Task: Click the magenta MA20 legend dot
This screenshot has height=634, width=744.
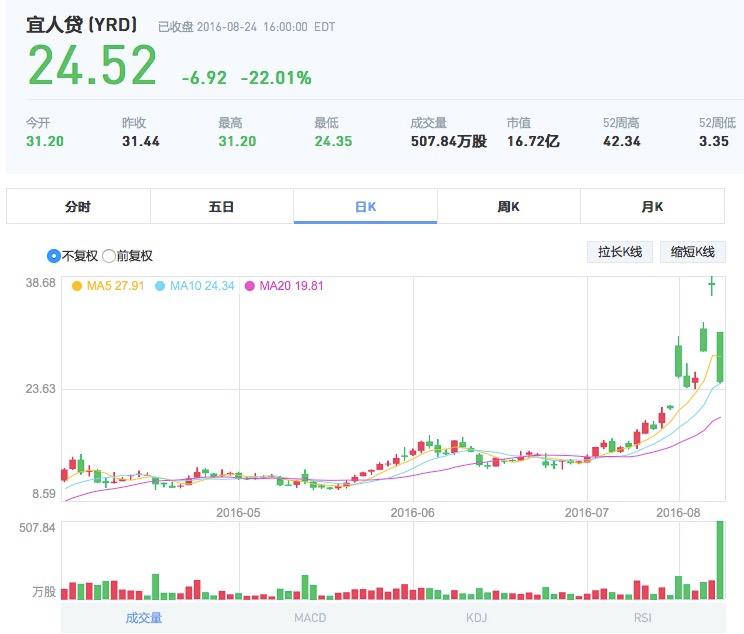Action: [250, 286]
